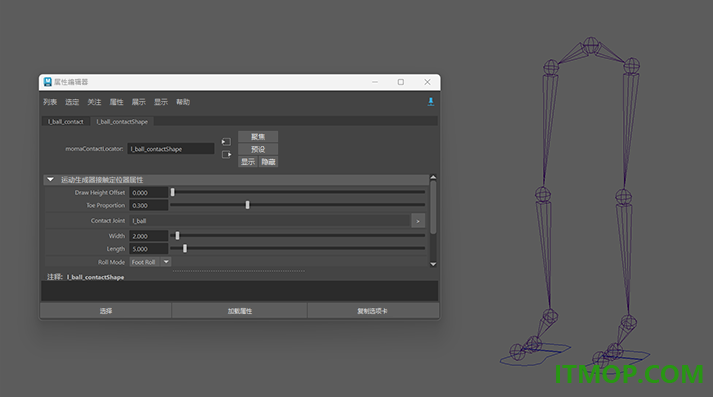Click the input connection arrow icon
Viewport: 713px width, 397px height.
point(226,142)
